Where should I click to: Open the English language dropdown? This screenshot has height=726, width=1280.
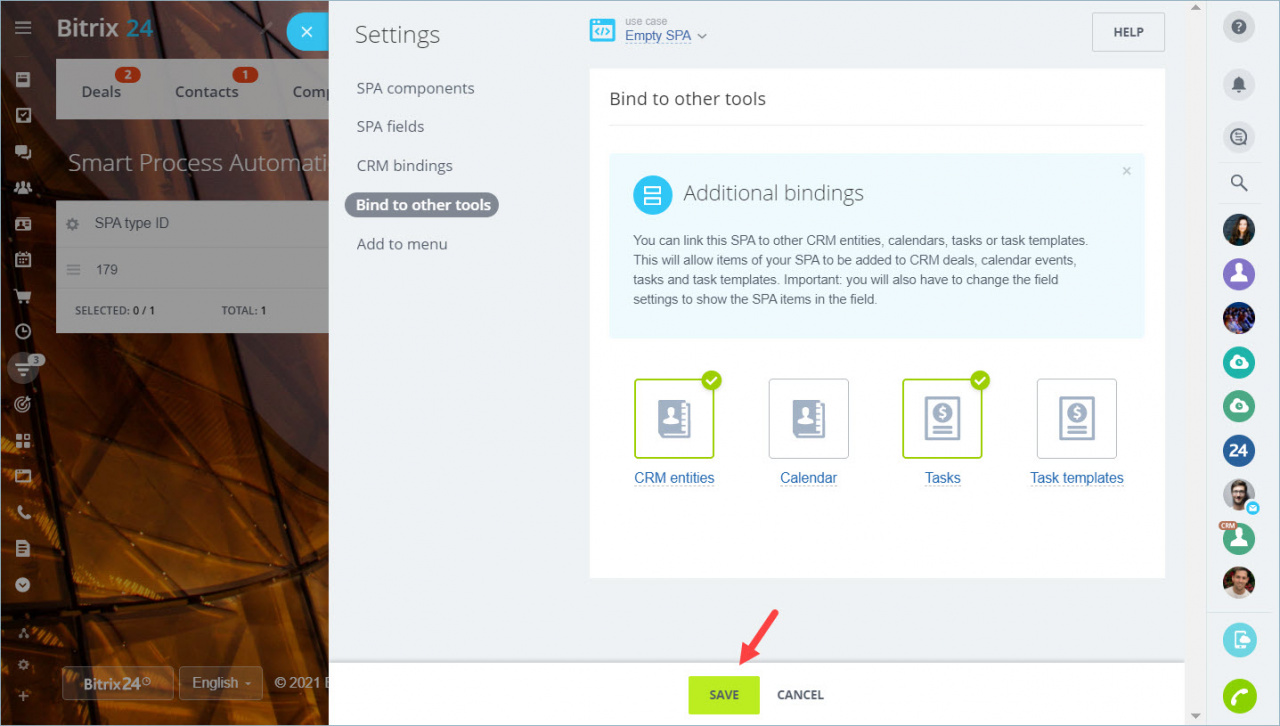pos(221,683)
